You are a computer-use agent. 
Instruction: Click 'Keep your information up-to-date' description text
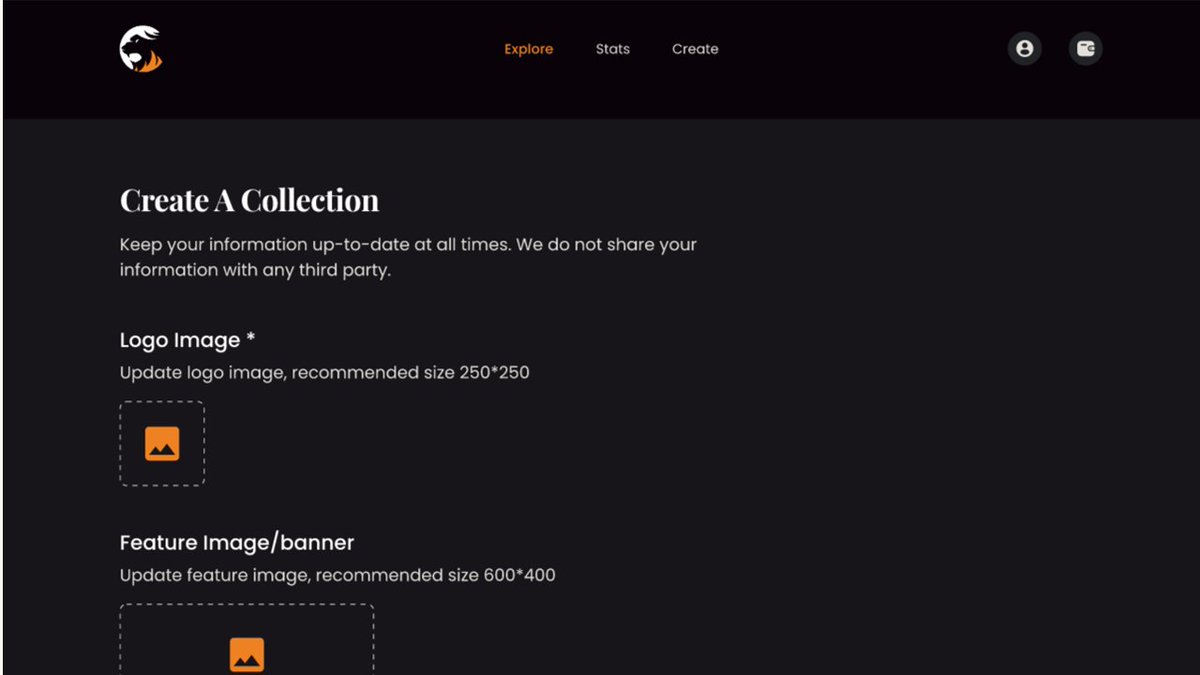[x=408, y=257]
